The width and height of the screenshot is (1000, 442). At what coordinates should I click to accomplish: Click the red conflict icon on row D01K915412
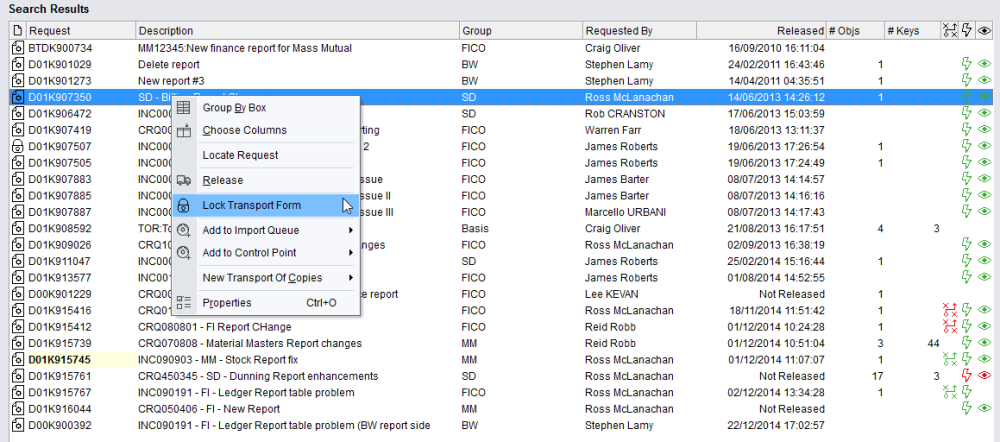click(x=950, y=327)
